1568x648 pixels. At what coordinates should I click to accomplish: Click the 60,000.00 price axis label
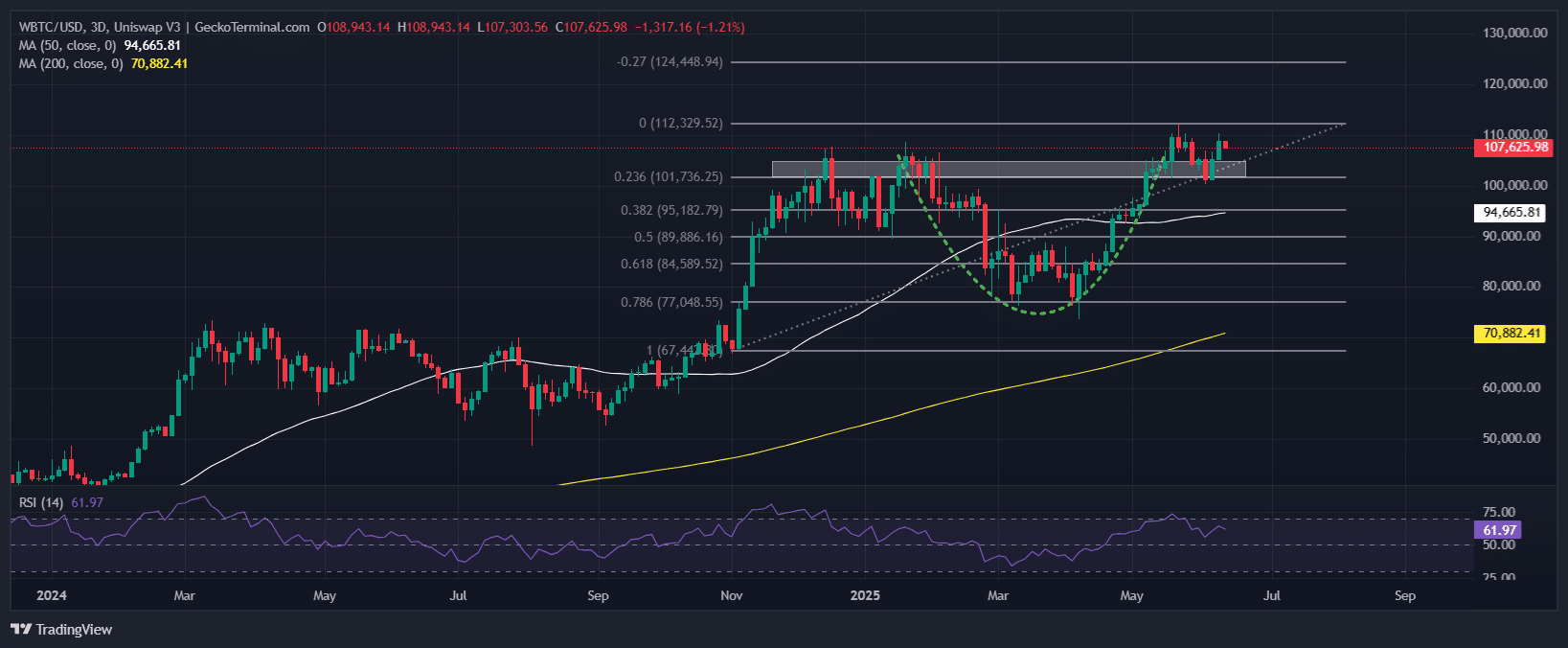[1511, 387]
